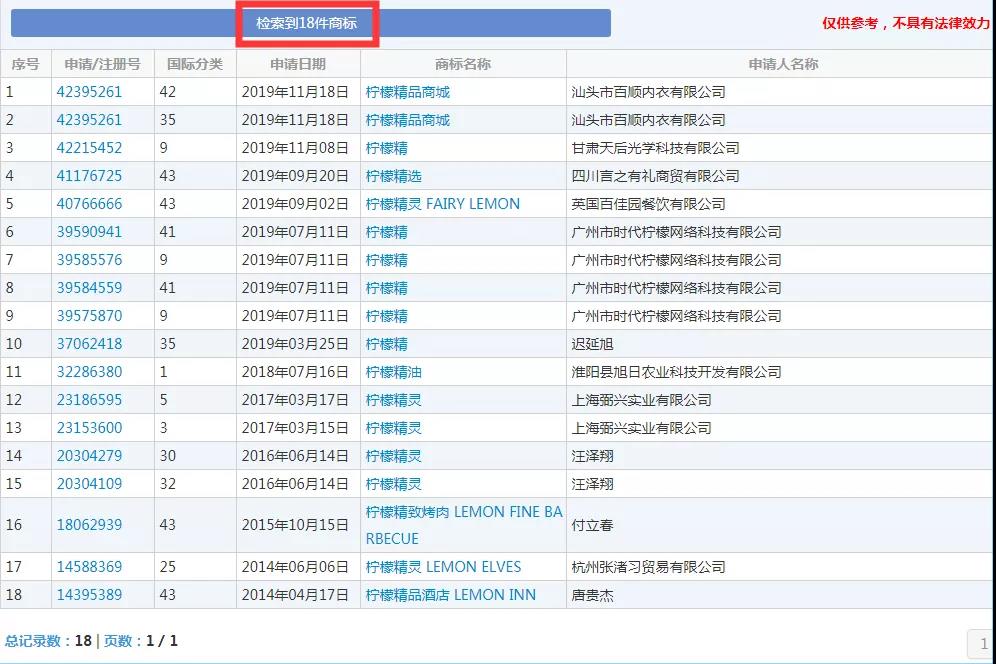Select applicant 四川言之有礼商贸有限公司
Image resolution: width=996 pixels, height=664 pixels.
655,176
